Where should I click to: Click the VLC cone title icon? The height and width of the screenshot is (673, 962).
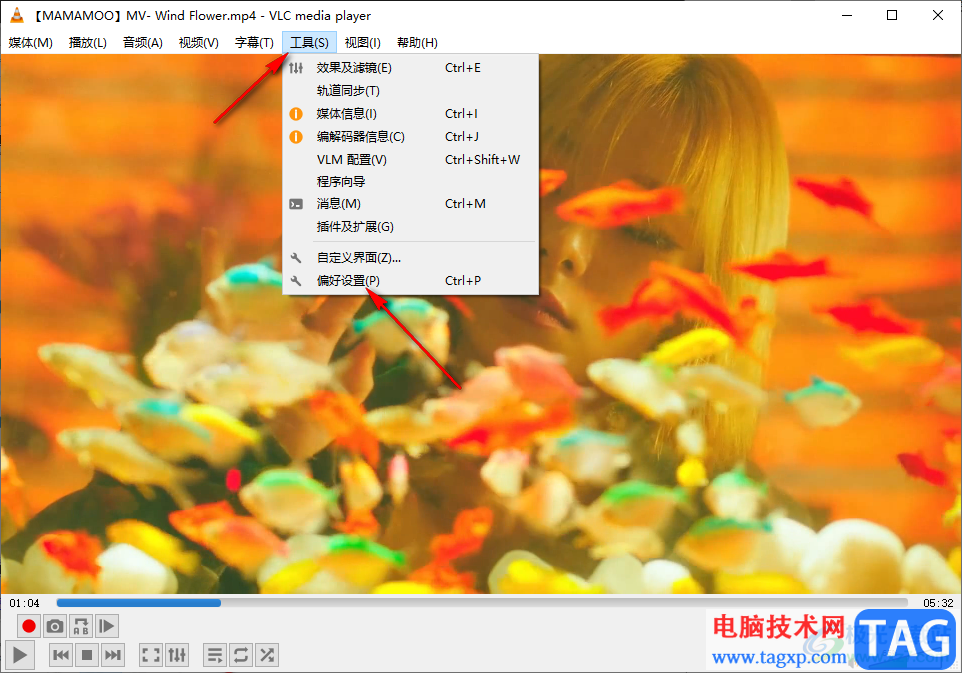pos(17,15)
